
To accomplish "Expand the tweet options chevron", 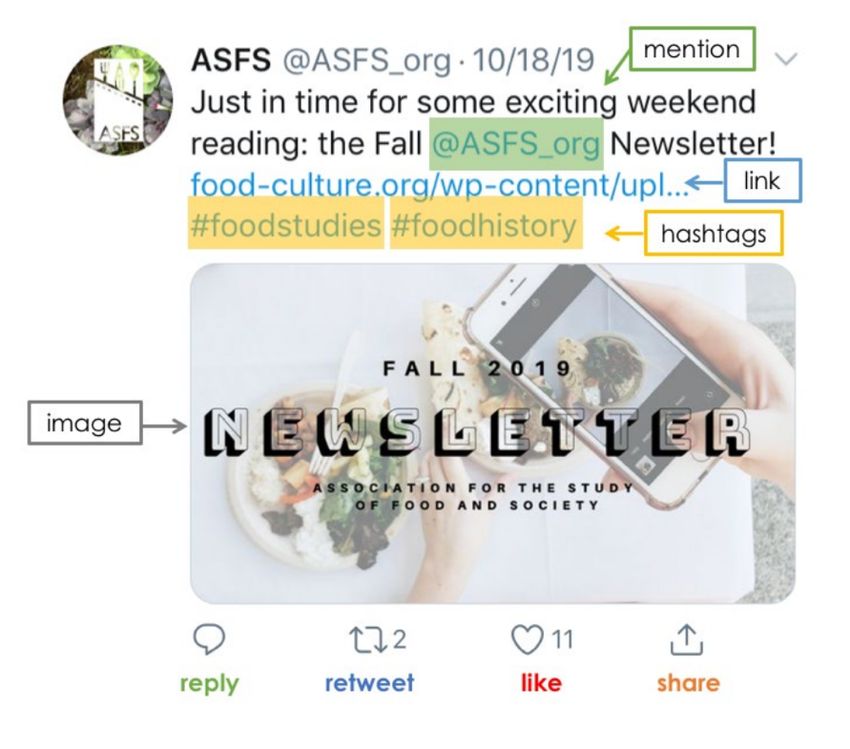I will (786, 58).
